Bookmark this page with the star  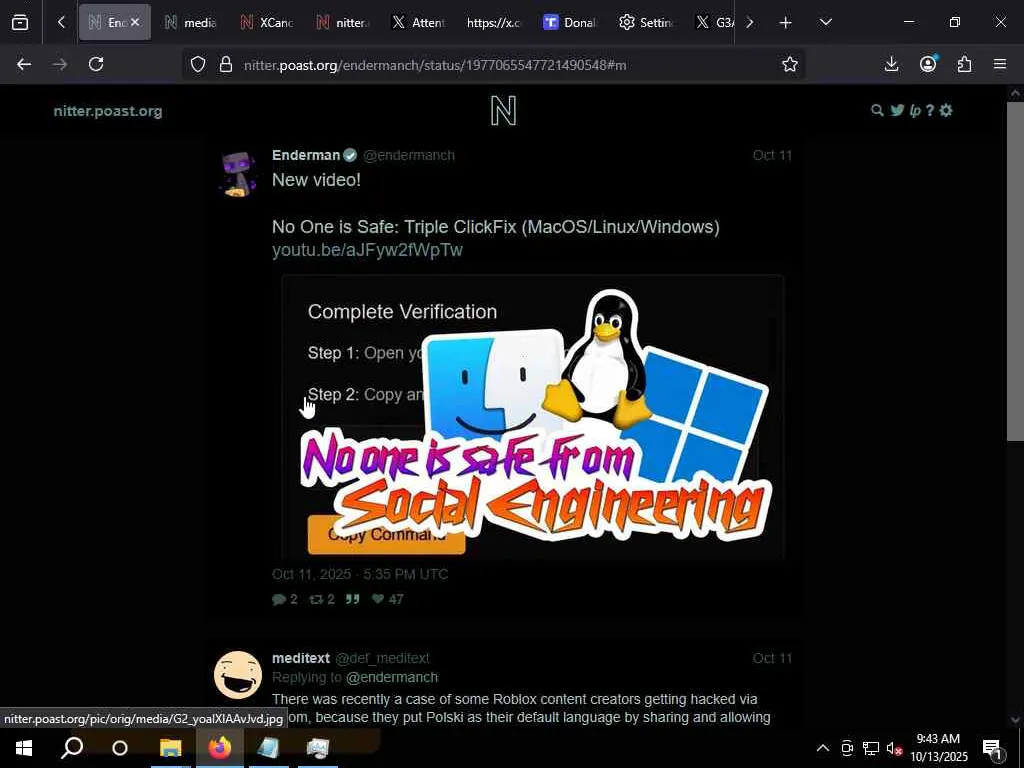790,64
